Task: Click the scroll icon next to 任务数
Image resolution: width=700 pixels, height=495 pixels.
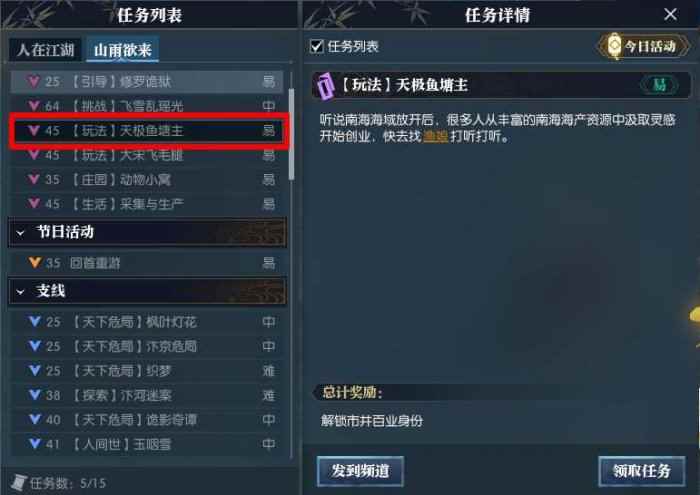Action: (x=18, y=483)
